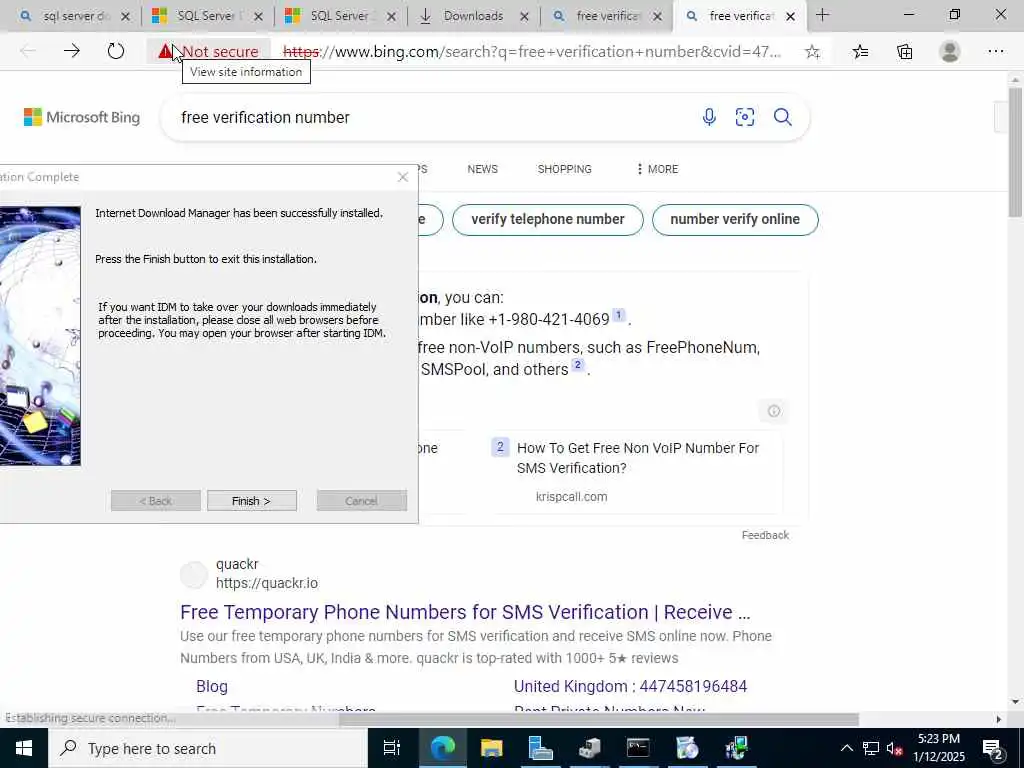Image resolution: width=1024 pixels, height=768 pixels.
Task: Open File Explorer from the taskbar
Action: (491, 748)
